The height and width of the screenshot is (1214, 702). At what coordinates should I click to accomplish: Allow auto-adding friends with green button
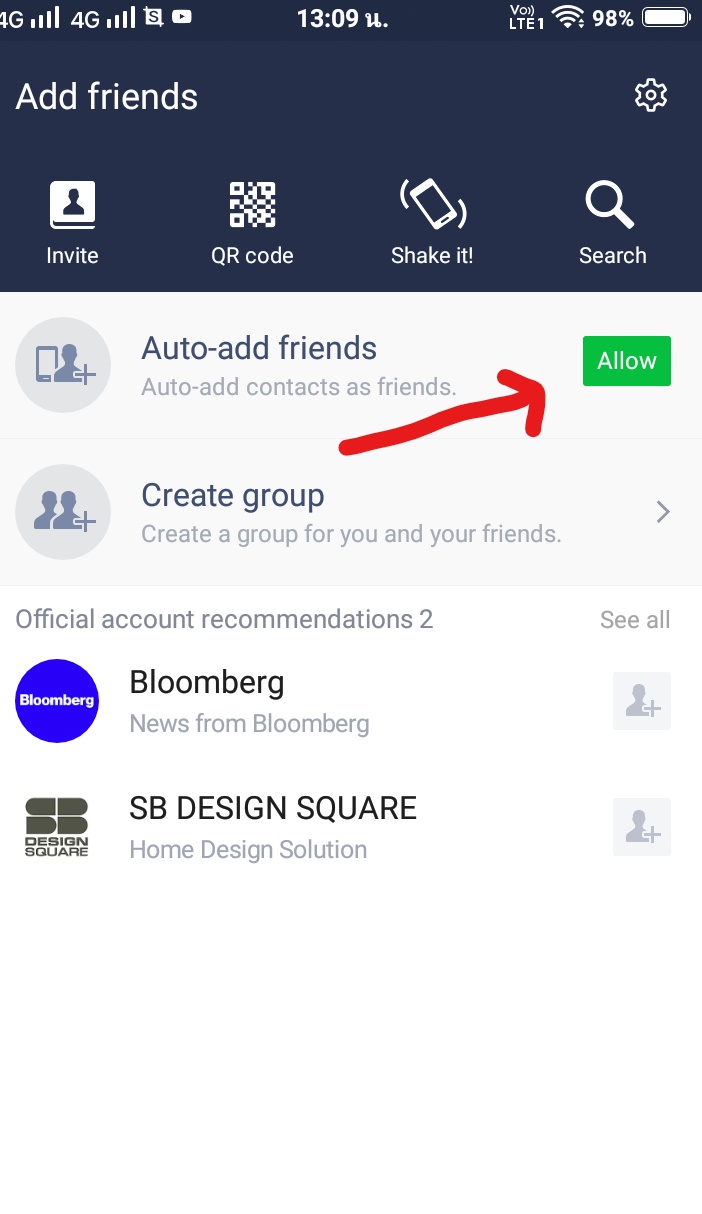pos(627,361)
